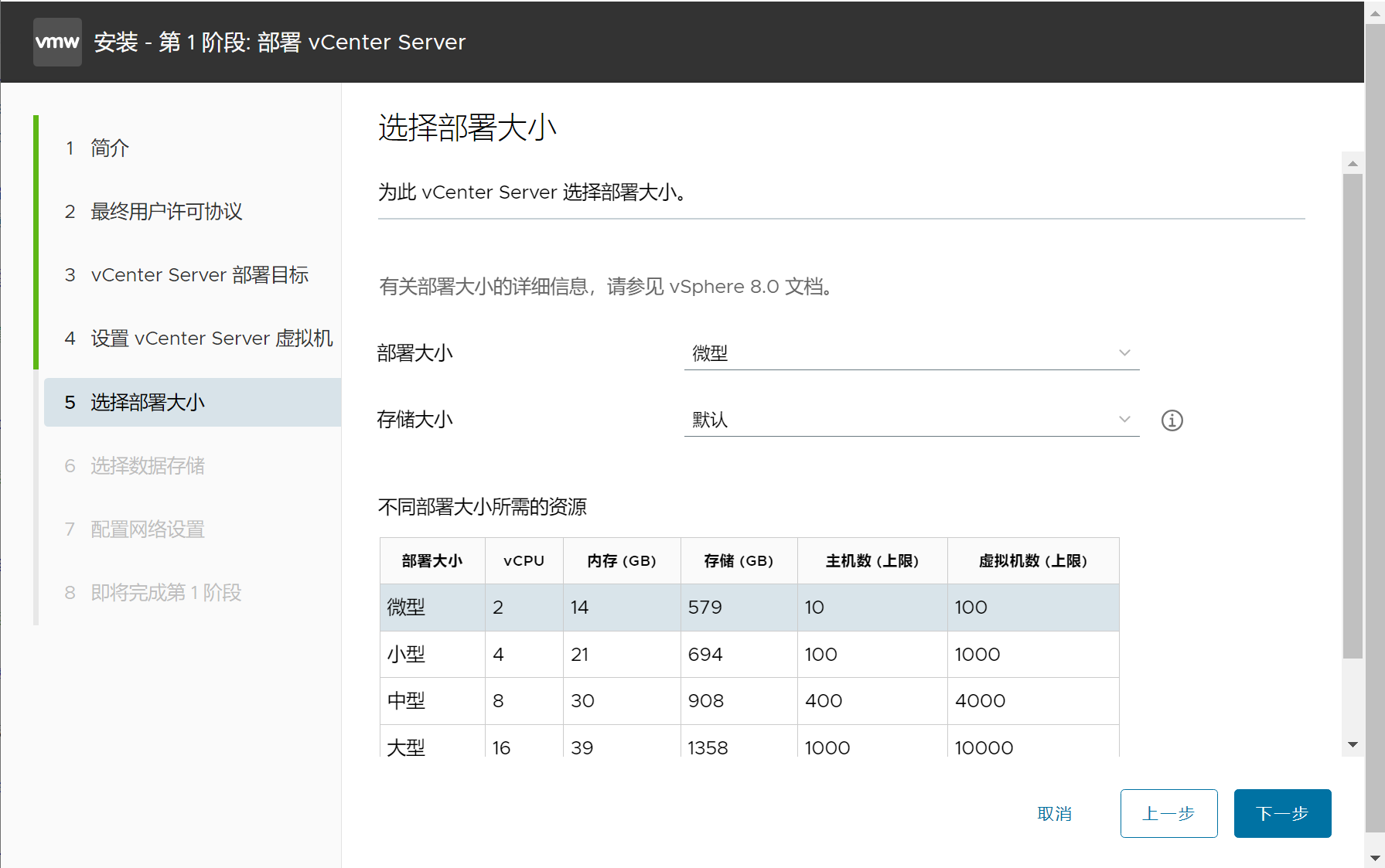Click the 存储 (GB) column header
Viewport: 1385px width, 868px height.
(739, 560)
